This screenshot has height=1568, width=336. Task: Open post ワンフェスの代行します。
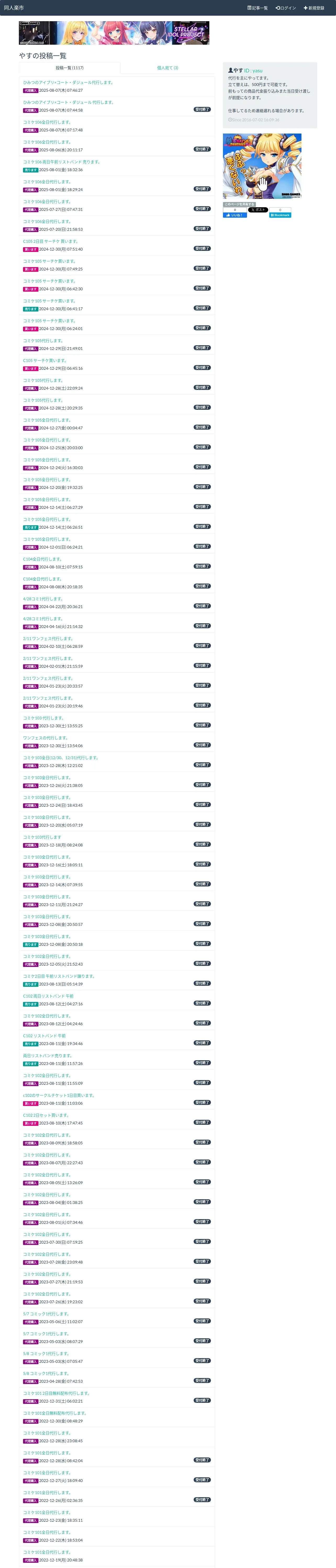tap(46, 738)
